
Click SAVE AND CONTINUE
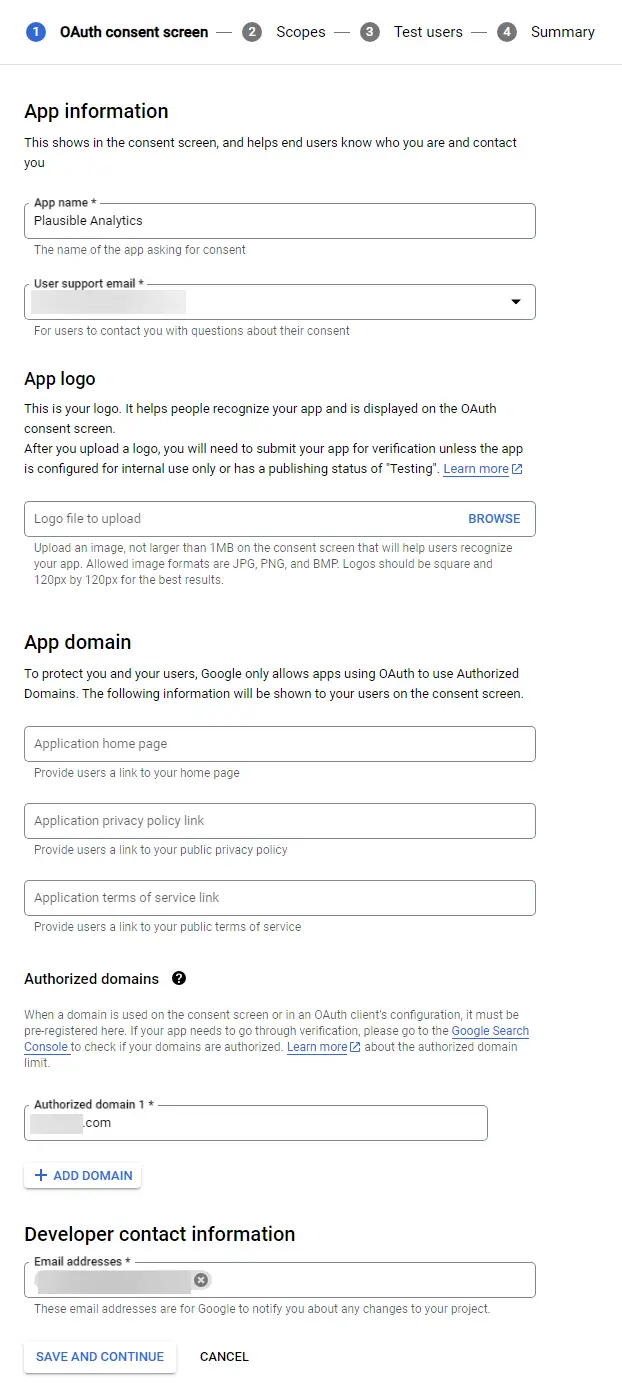tap(100, 1357)
